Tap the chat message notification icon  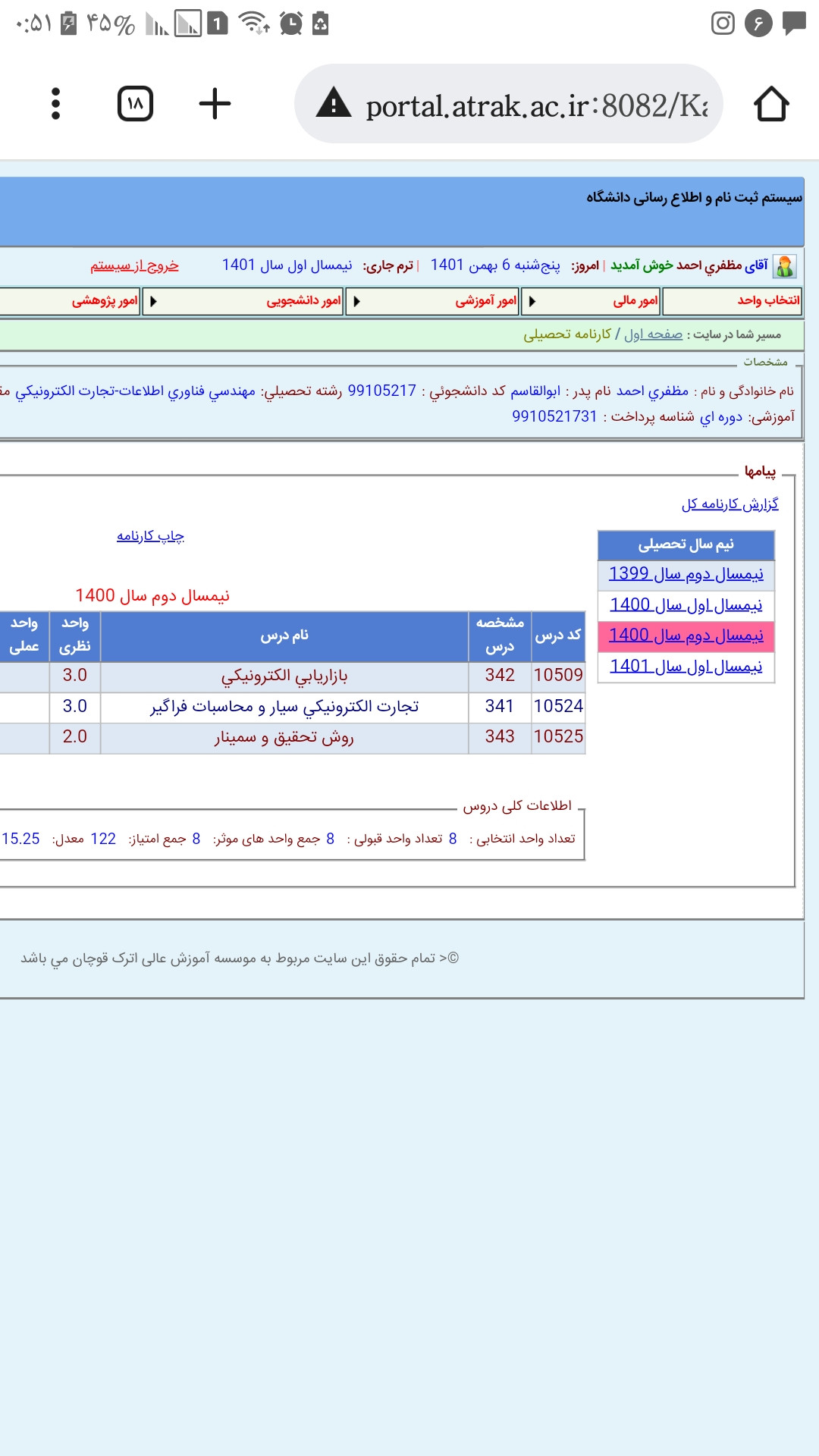(x=794, y=24)
